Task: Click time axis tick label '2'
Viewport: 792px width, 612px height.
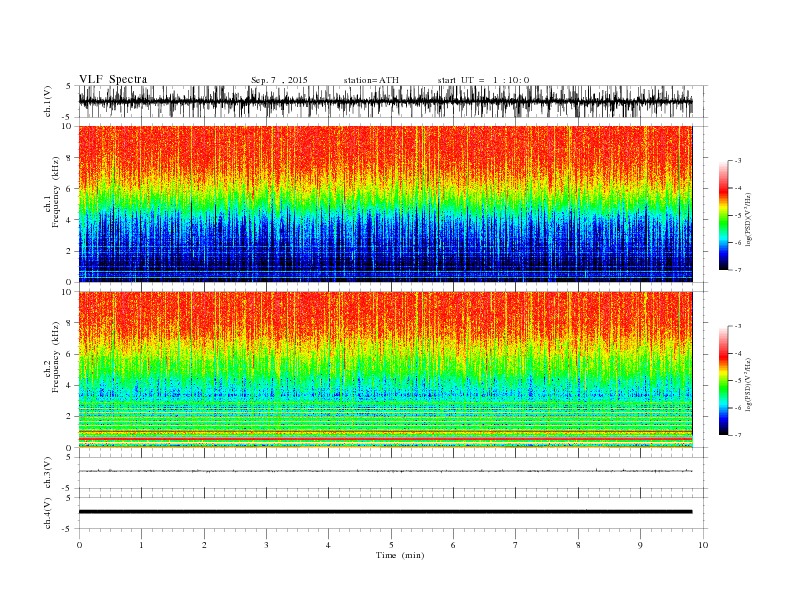Action: [x=204, y=545]
